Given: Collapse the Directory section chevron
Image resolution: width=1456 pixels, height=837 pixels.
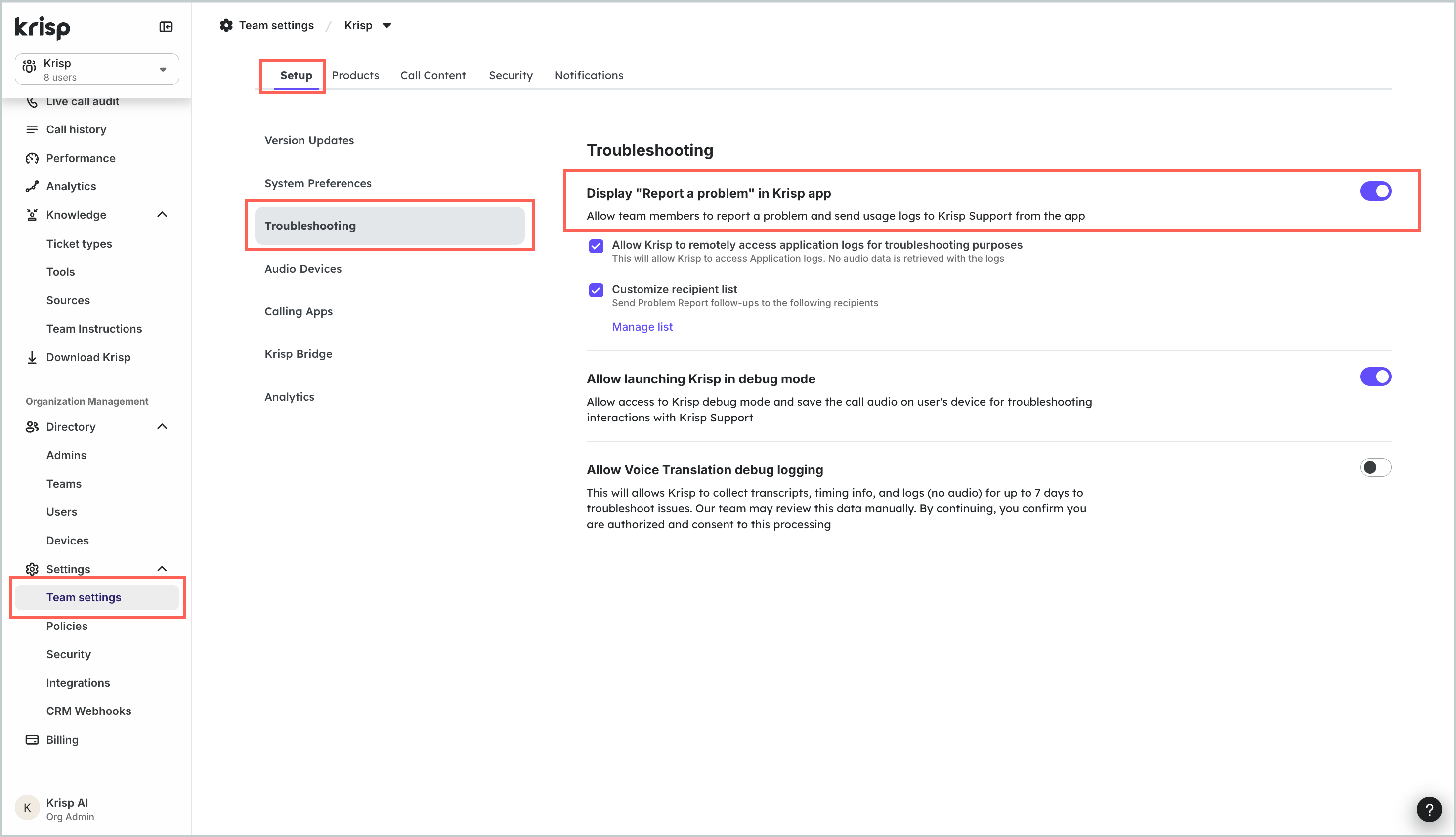Looking at the screenshot, I should [162, 426].
